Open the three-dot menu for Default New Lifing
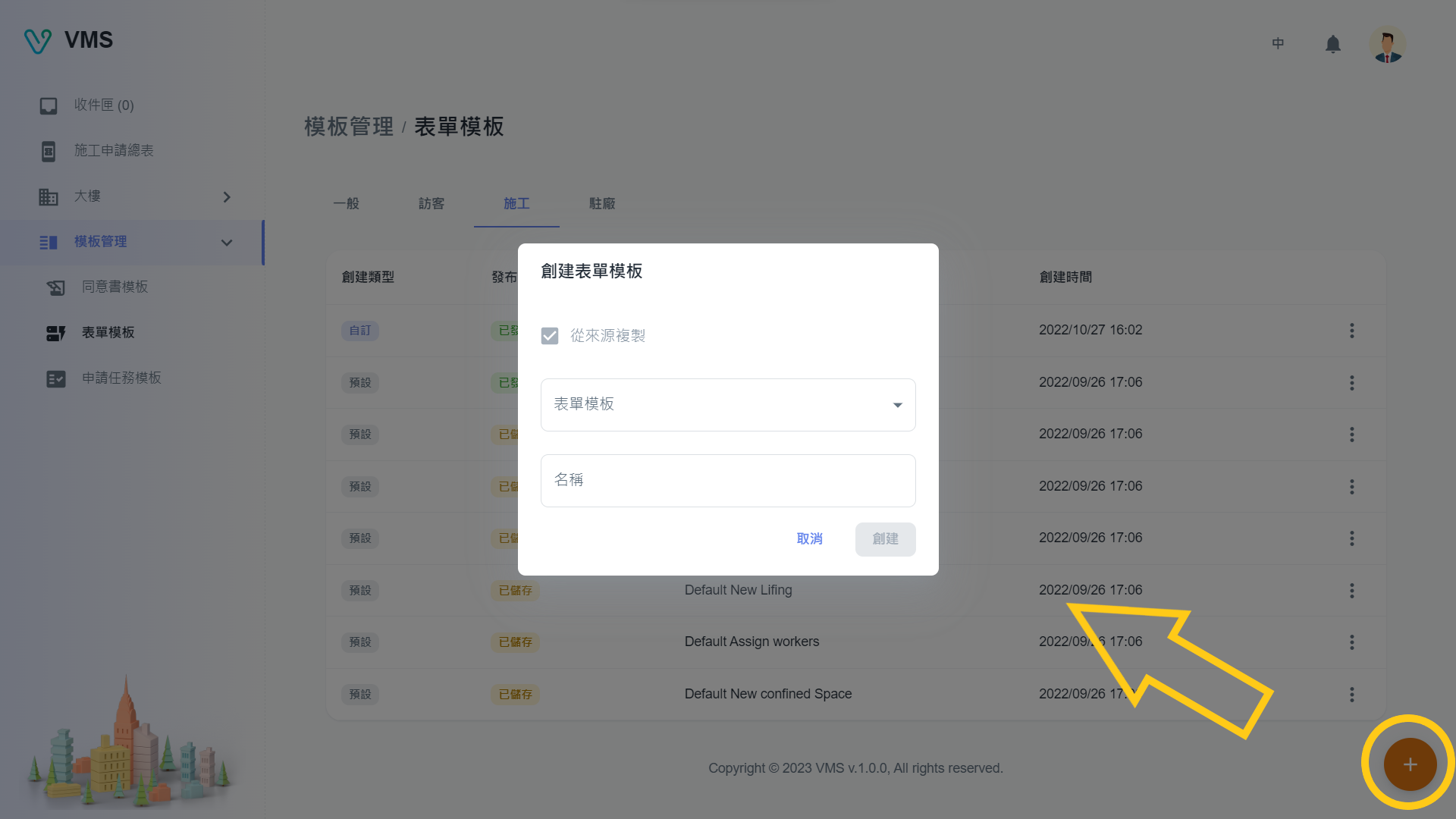The image size is (1456, 819). [x=1351, y=591]
